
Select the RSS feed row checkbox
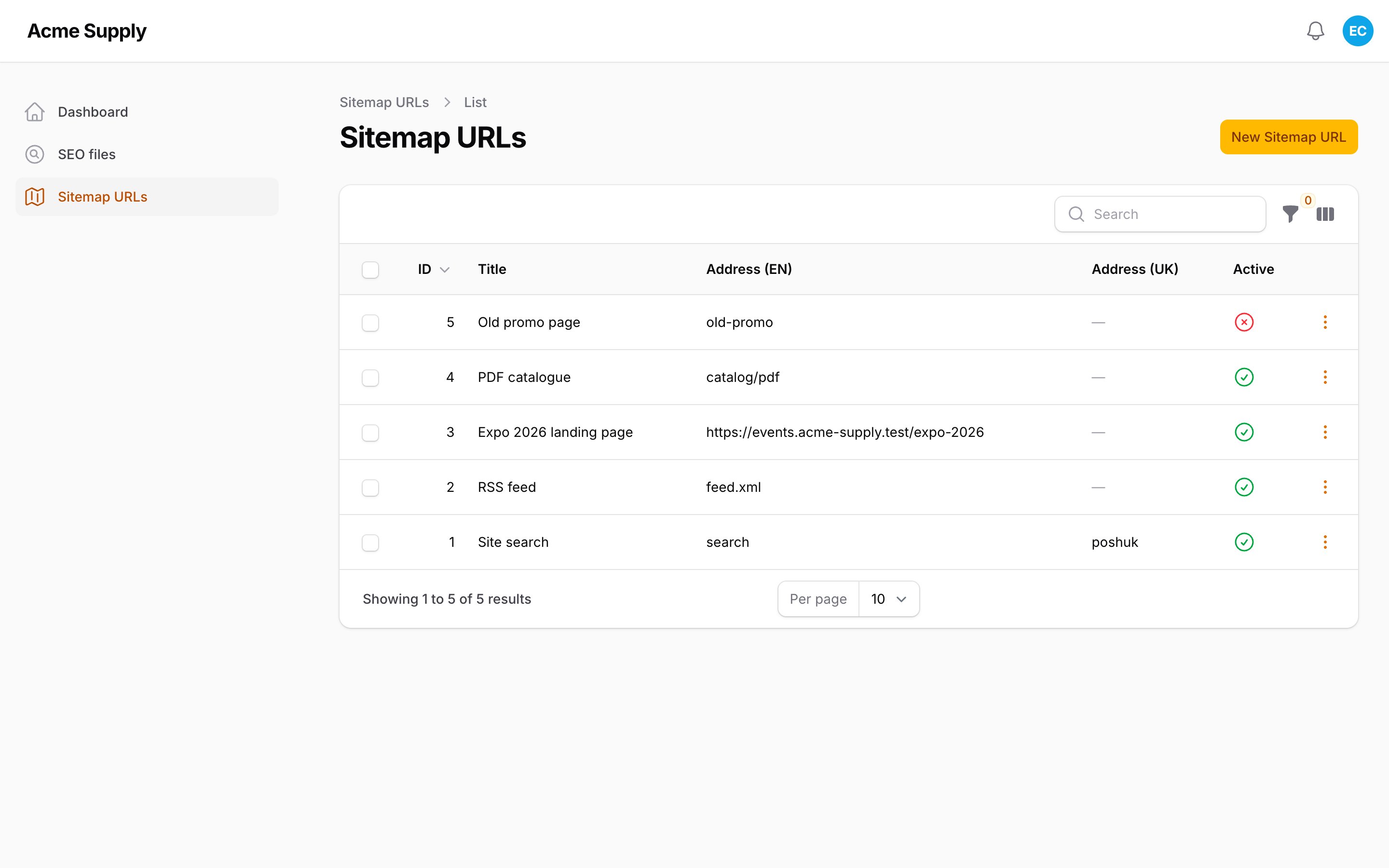coord(370,488)
